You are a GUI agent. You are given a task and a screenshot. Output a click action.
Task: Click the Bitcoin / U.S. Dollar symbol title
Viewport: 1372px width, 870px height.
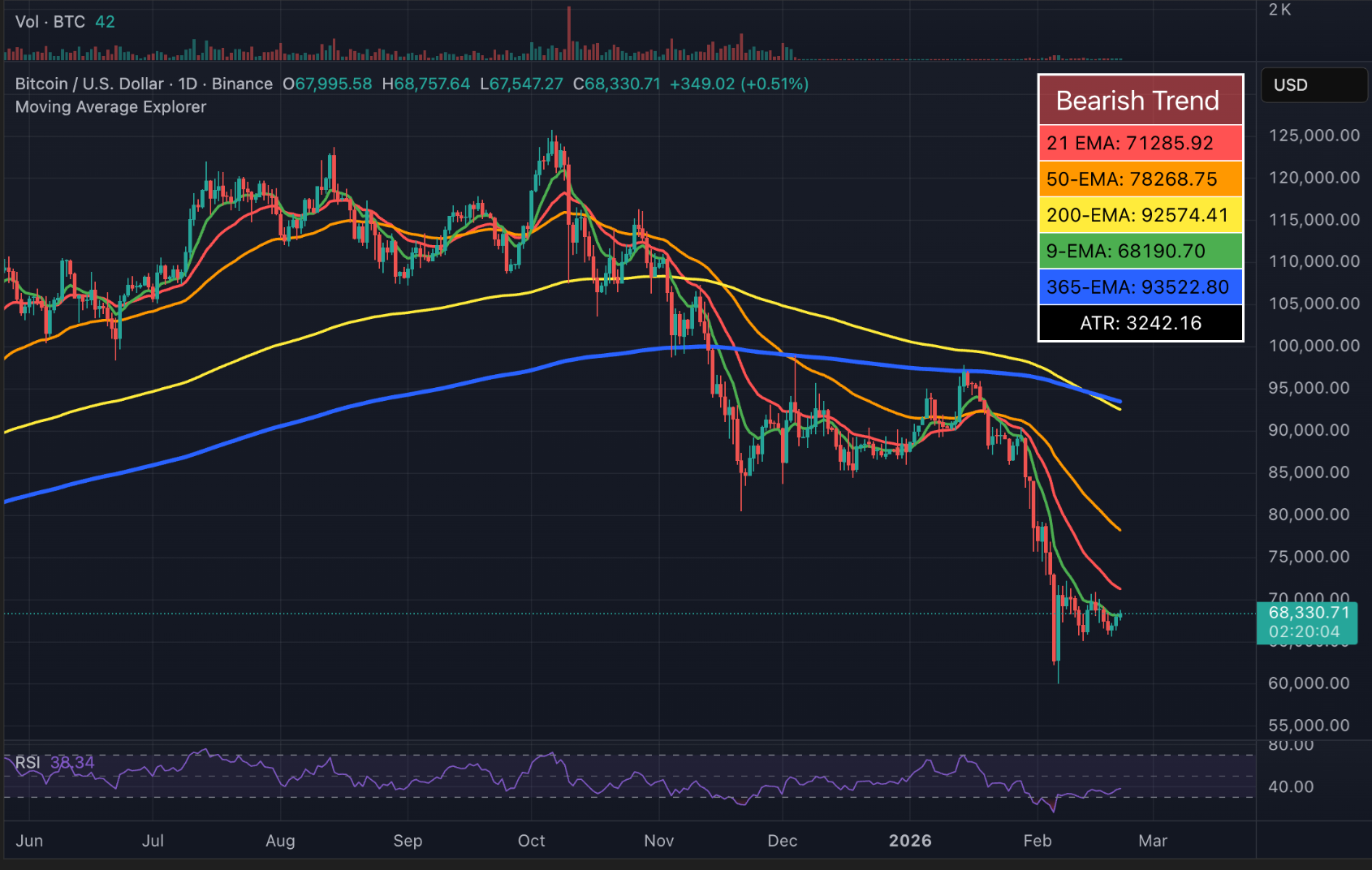click(89, 84)
